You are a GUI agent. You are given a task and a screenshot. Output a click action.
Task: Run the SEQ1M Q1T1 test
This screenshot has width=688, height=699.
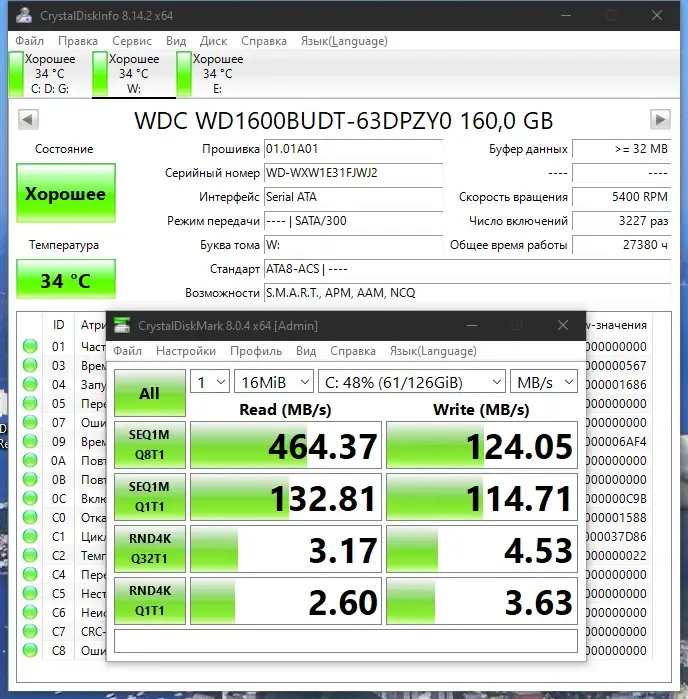coord(150,497)
